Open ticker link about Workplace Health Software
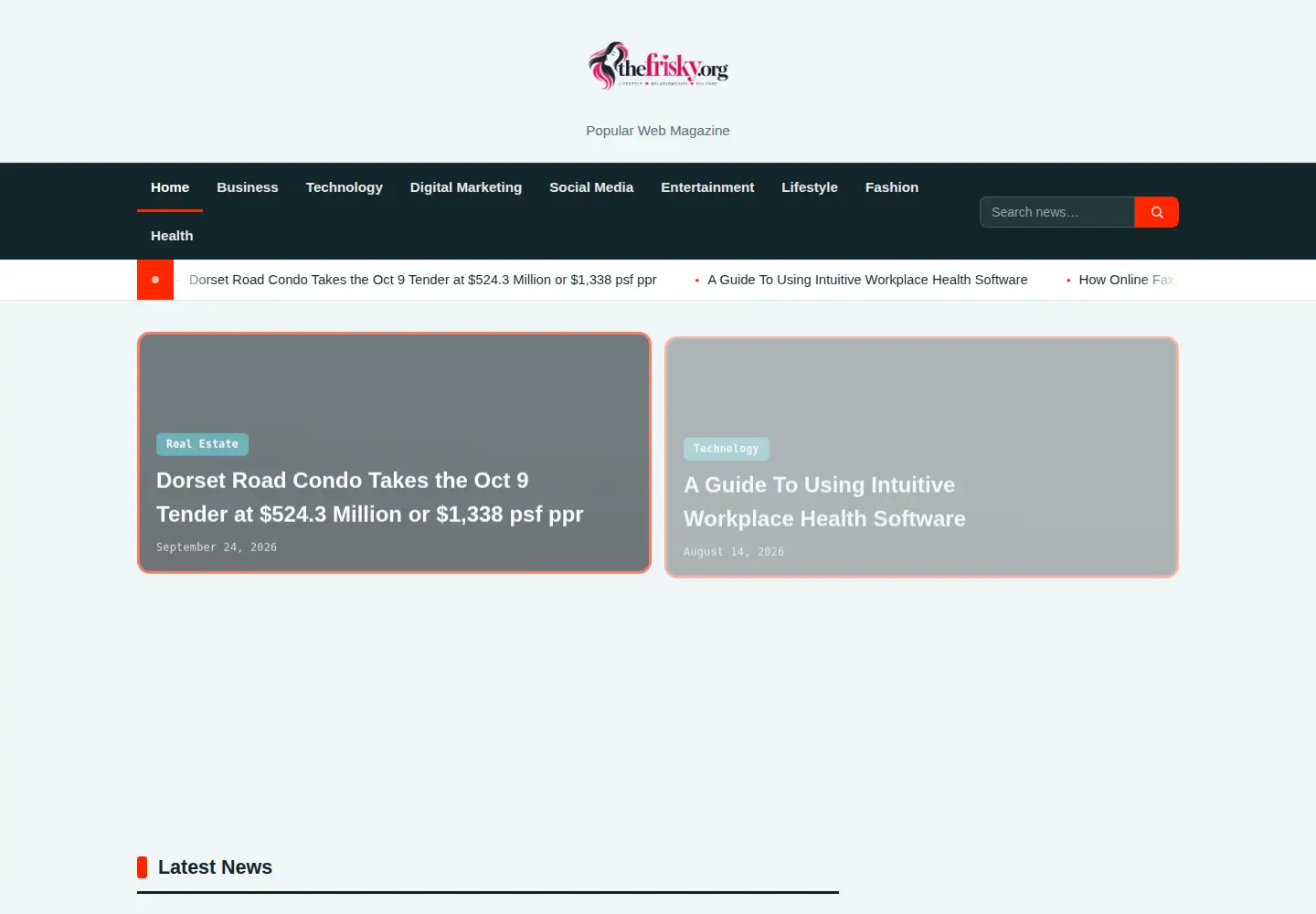1316x914 pixels. coord(867,280)
